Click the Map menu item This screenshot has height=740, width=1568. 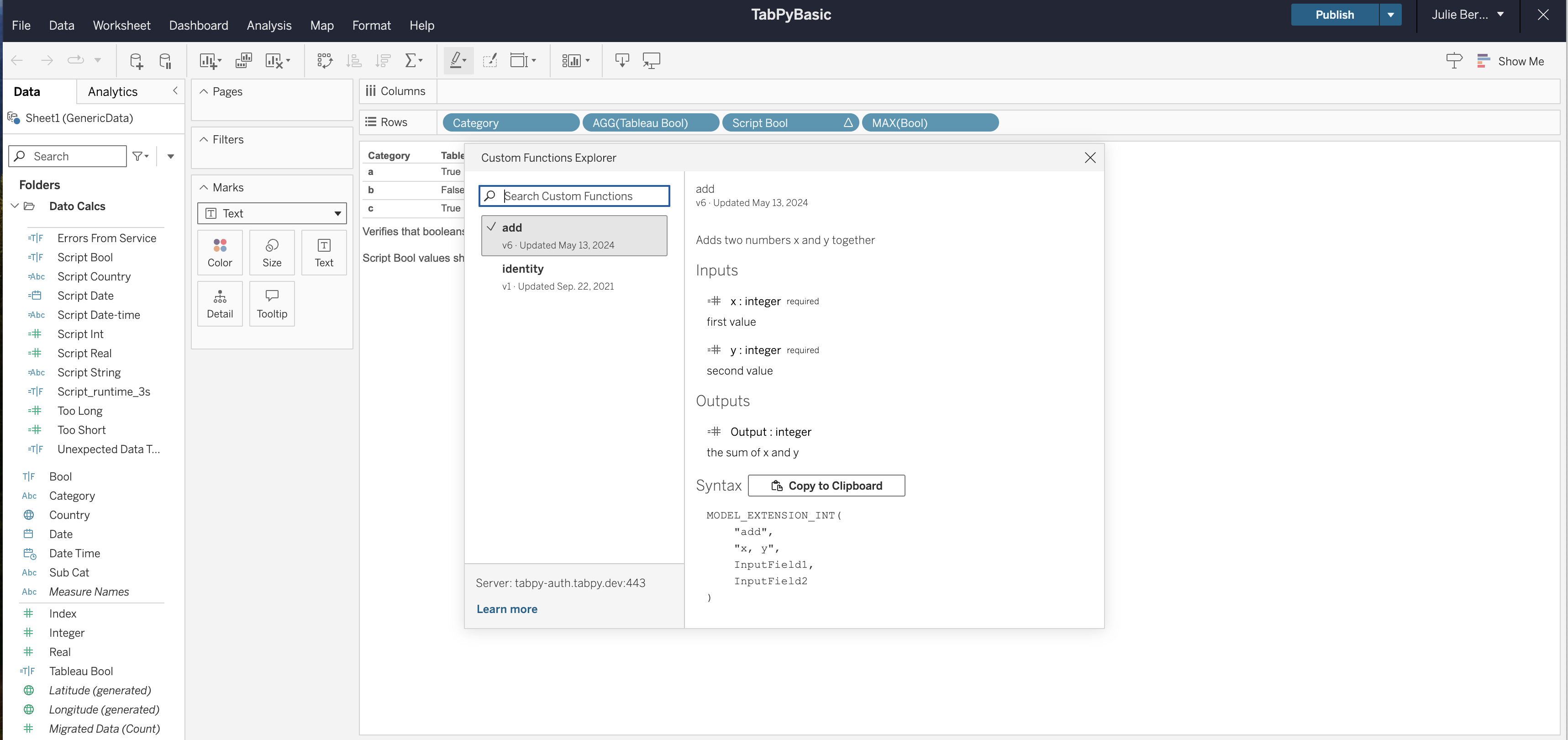tap(321, 25)
